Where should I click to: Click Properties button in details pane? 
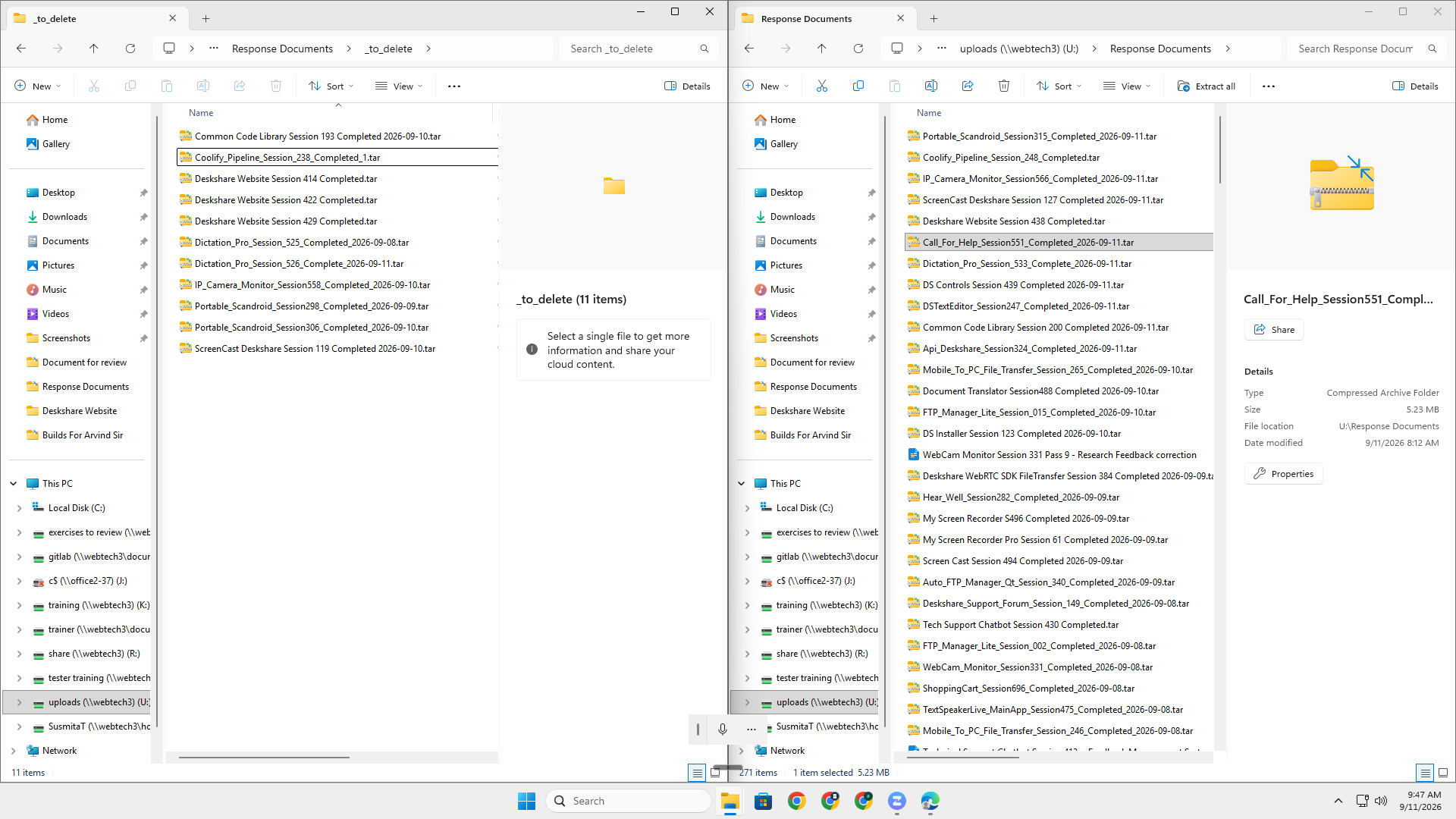coord(1283,474)
